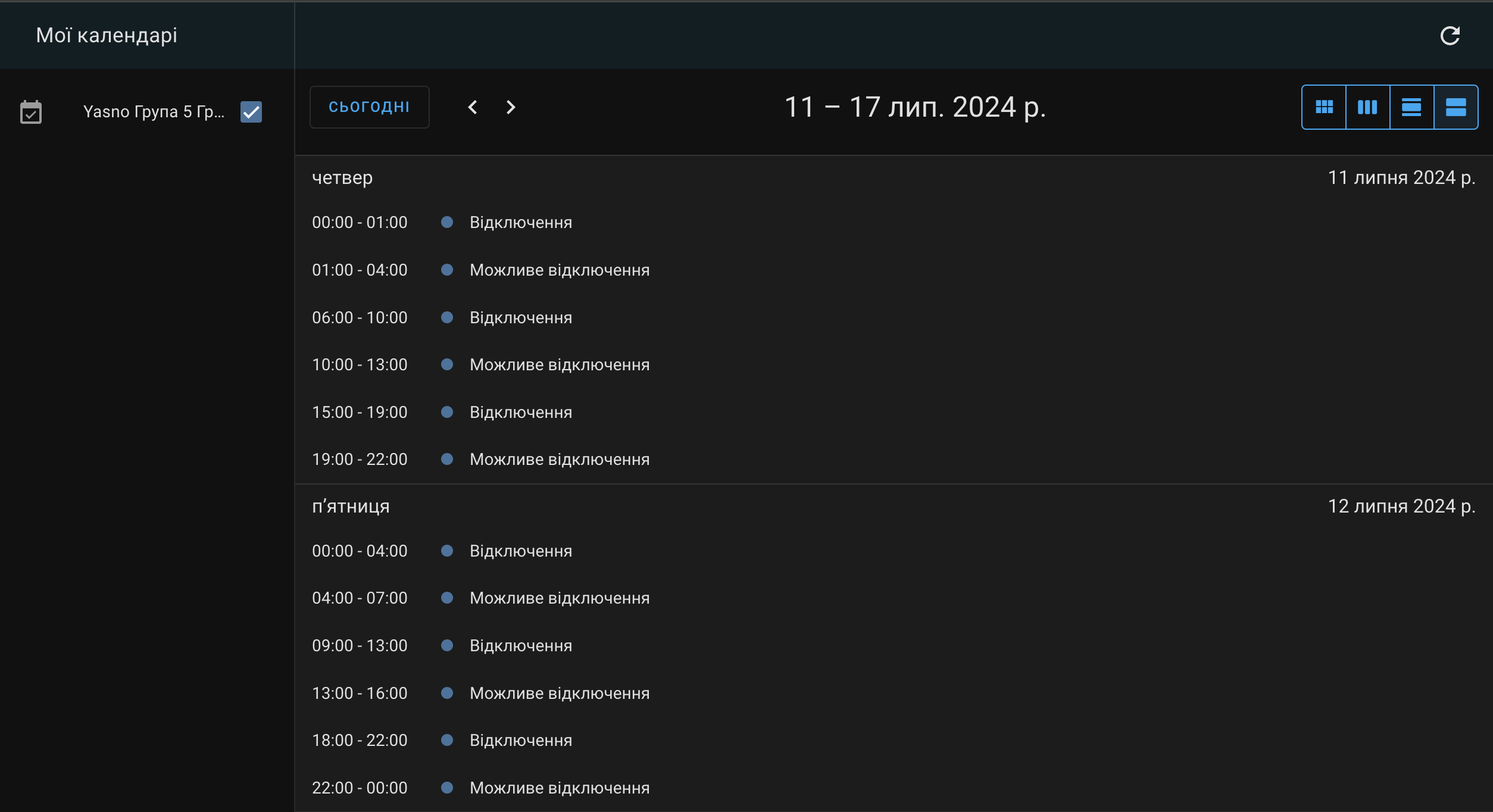This screenshot has width=1493, height=812.
Task: Click 11 липня 2024 р. date label
Action: pos(1401,177)
